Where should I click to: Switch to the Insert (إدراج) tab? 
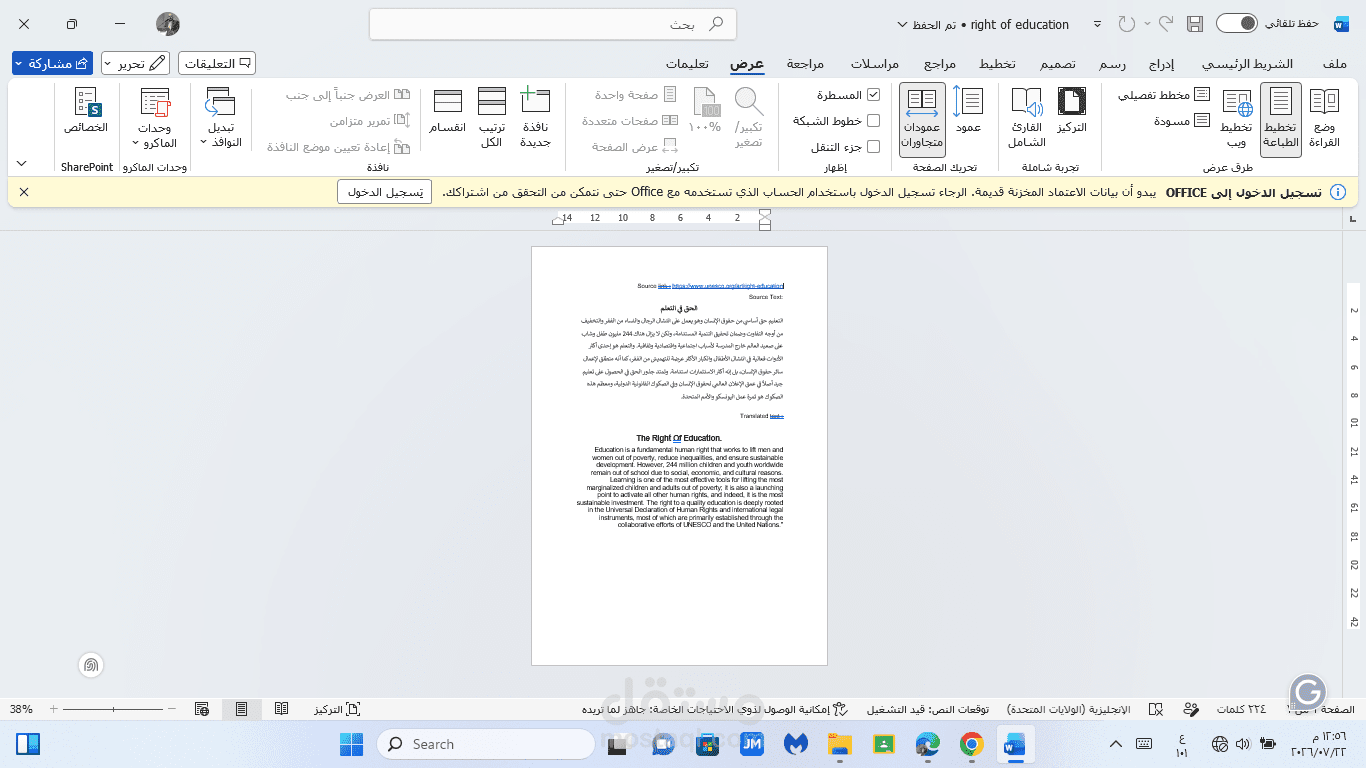click(x=1160, y=64)
